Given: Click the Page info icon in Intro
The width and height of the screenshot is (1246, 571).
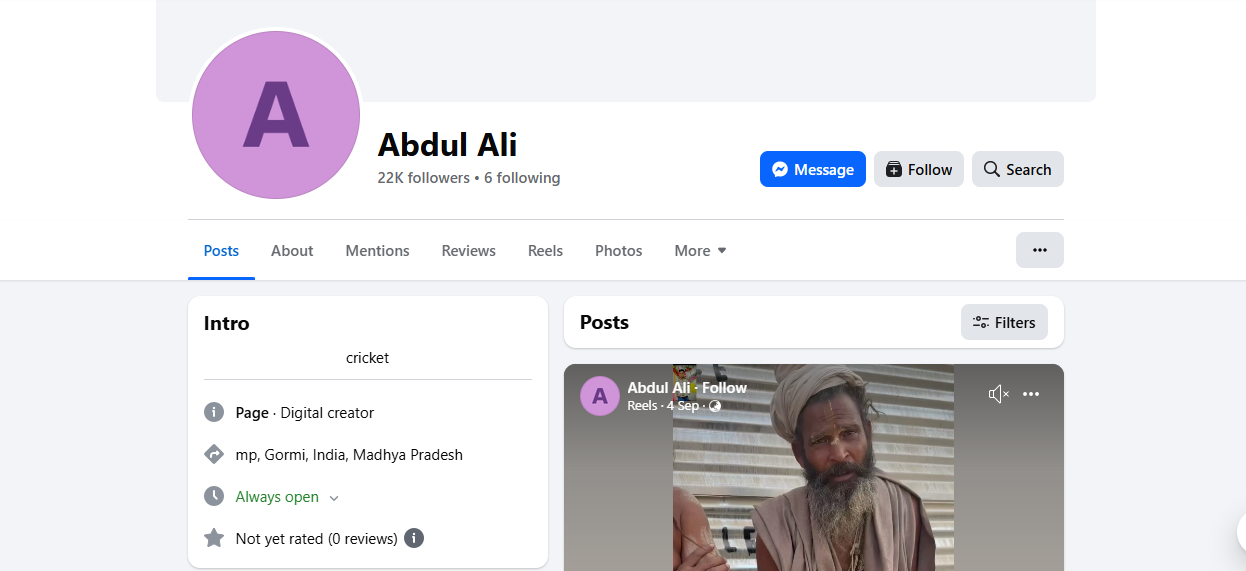Looking at the screenshot, I should coord(214,412).
